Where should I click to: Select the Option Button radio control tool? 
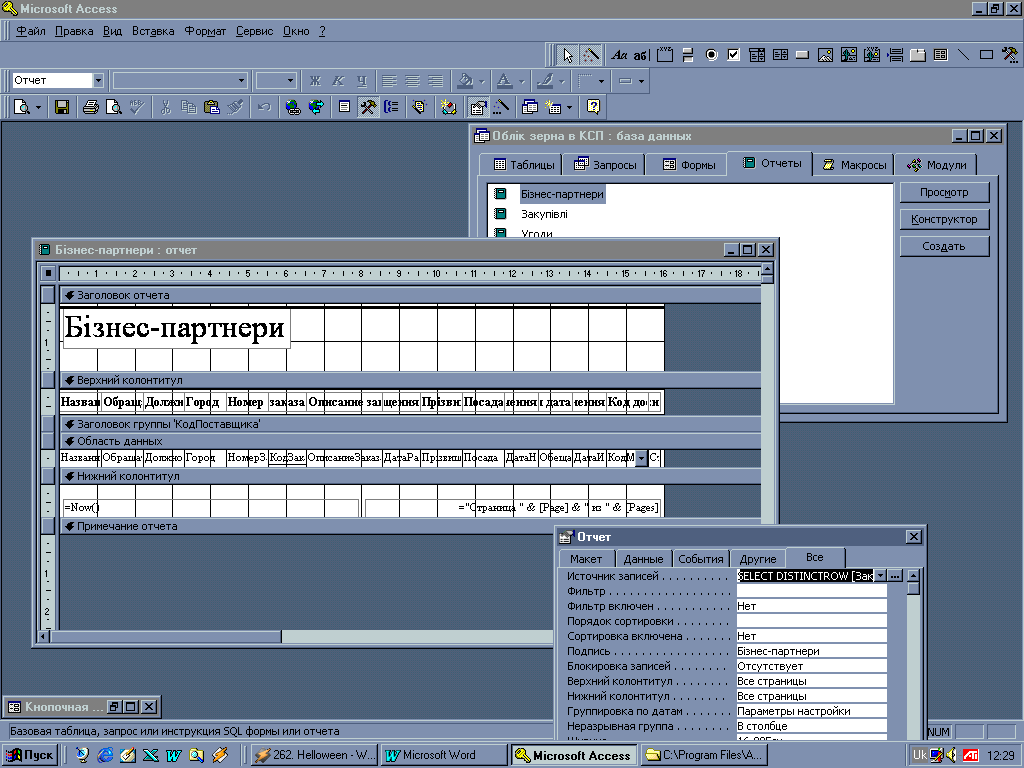click(712, 55)
